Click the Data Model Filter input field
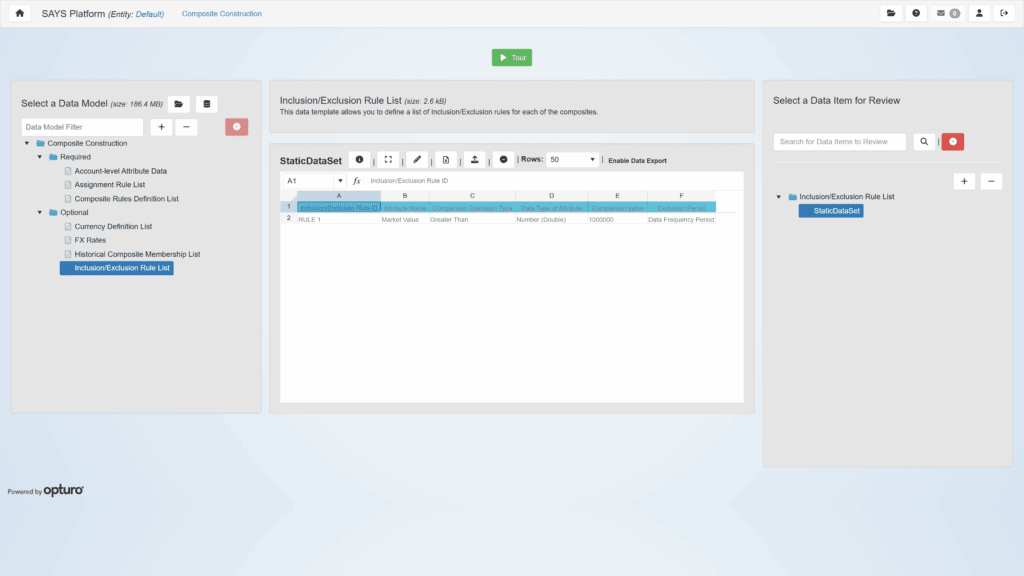Screen dimensions: 1024x576 tap(83, 127)
